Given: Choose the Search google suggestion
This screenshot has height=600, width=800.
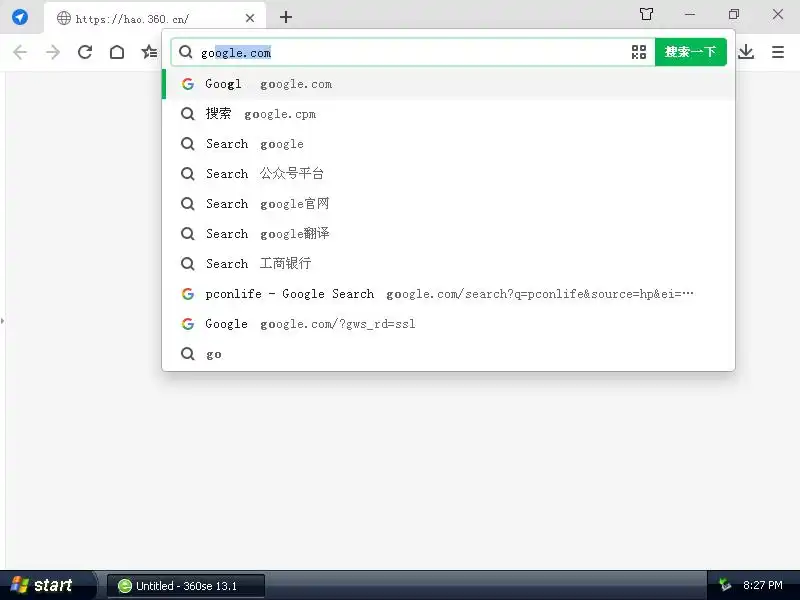Looking at the screenshot, I should click(448, 144).
